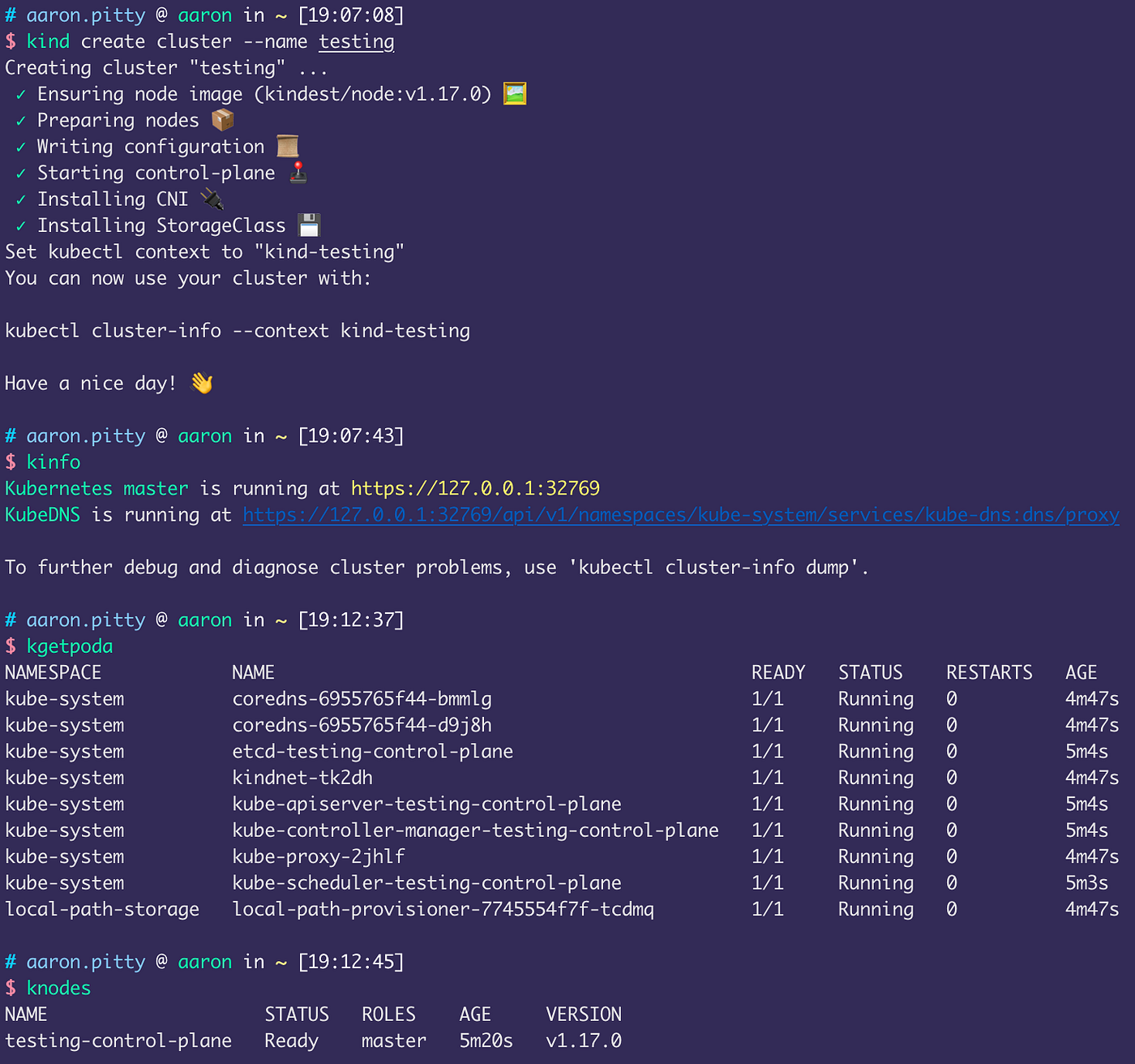Click the package box emoji after Preparing nodes
The width and height of the screenshot is (1135, 1064).
coord(222,120)
